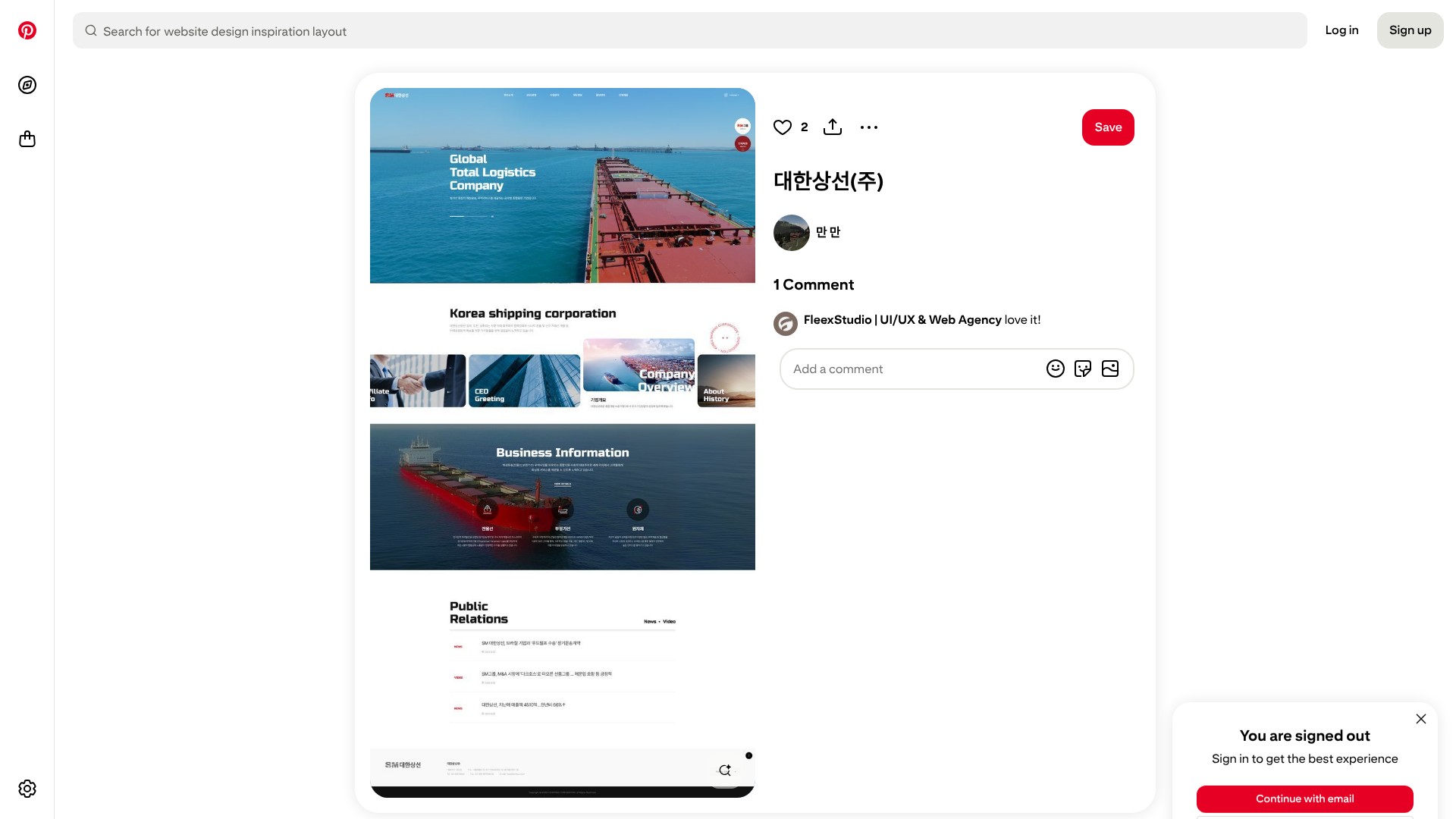Click the Add a comment field
Image resolution: width=1456 pixels, height=819 pixels.
pos(910,369)
